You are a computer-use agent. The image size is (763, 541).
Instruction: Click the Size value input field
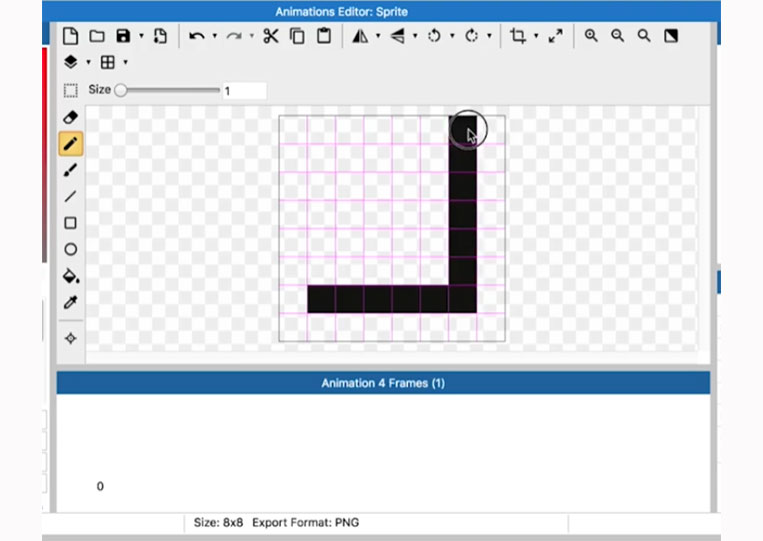[x=245, y=90]
